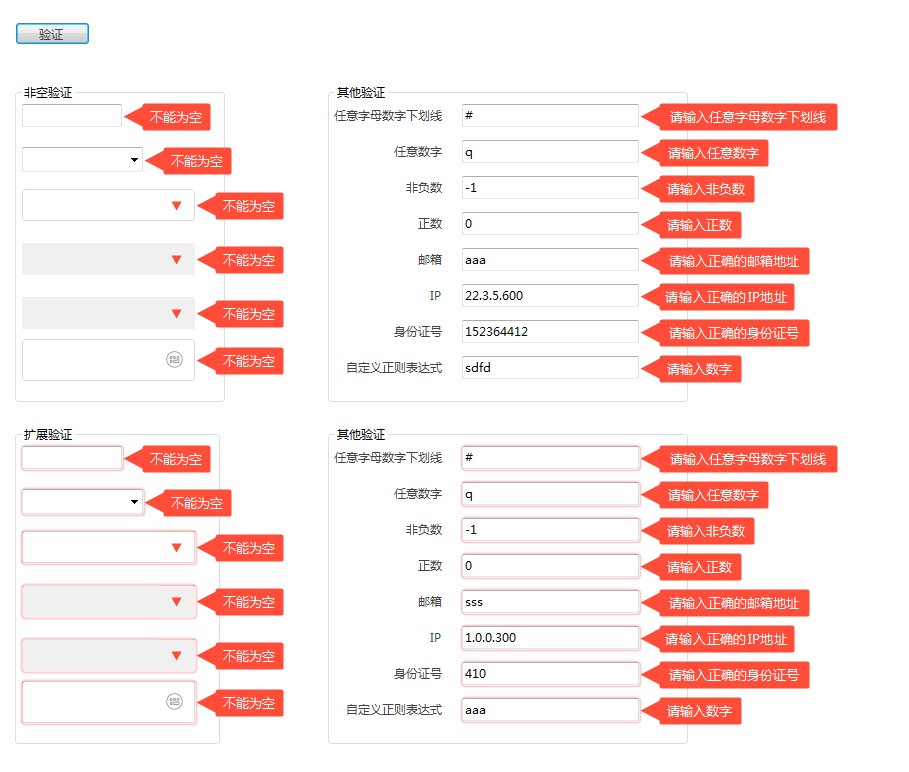Click upper 任意字母数字下划线 field containing #

tap(550, 115)
